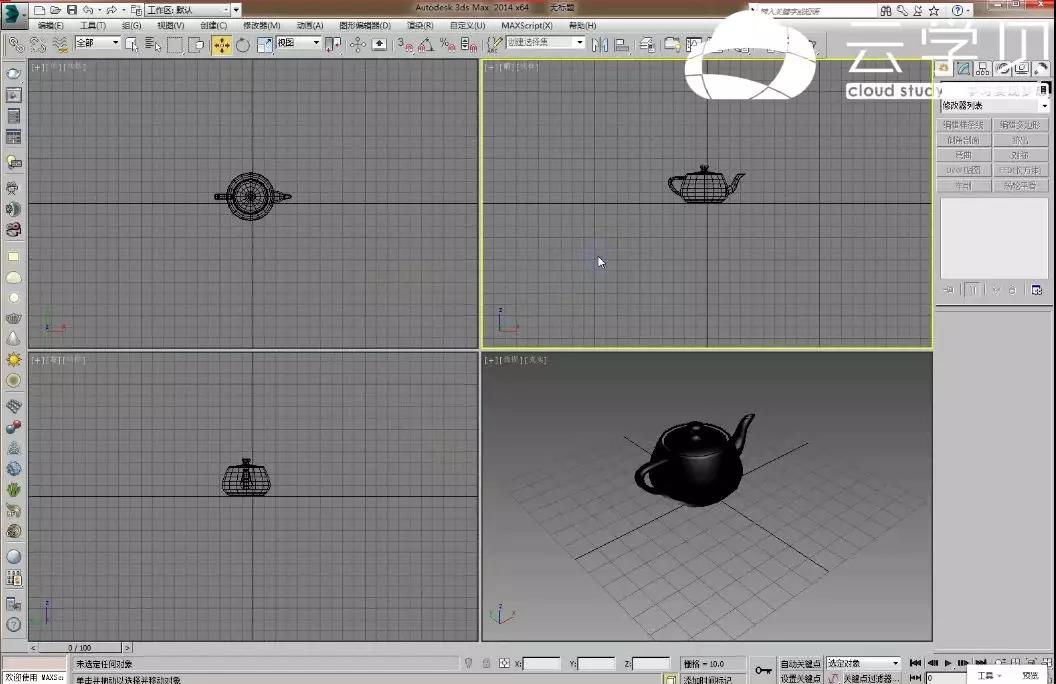Open the 修改器(M) menu
The image size is (1056, 684).
click(261, 26)
